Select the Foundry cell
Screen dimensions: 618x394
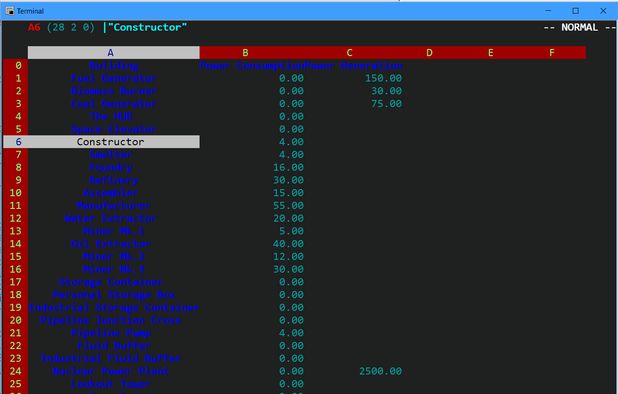click(x=110, y=167)
